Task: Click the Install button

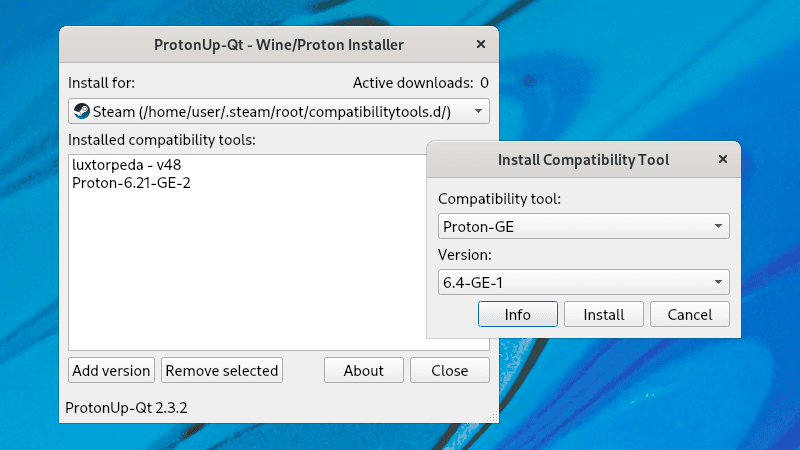Action: coord(604,314)
